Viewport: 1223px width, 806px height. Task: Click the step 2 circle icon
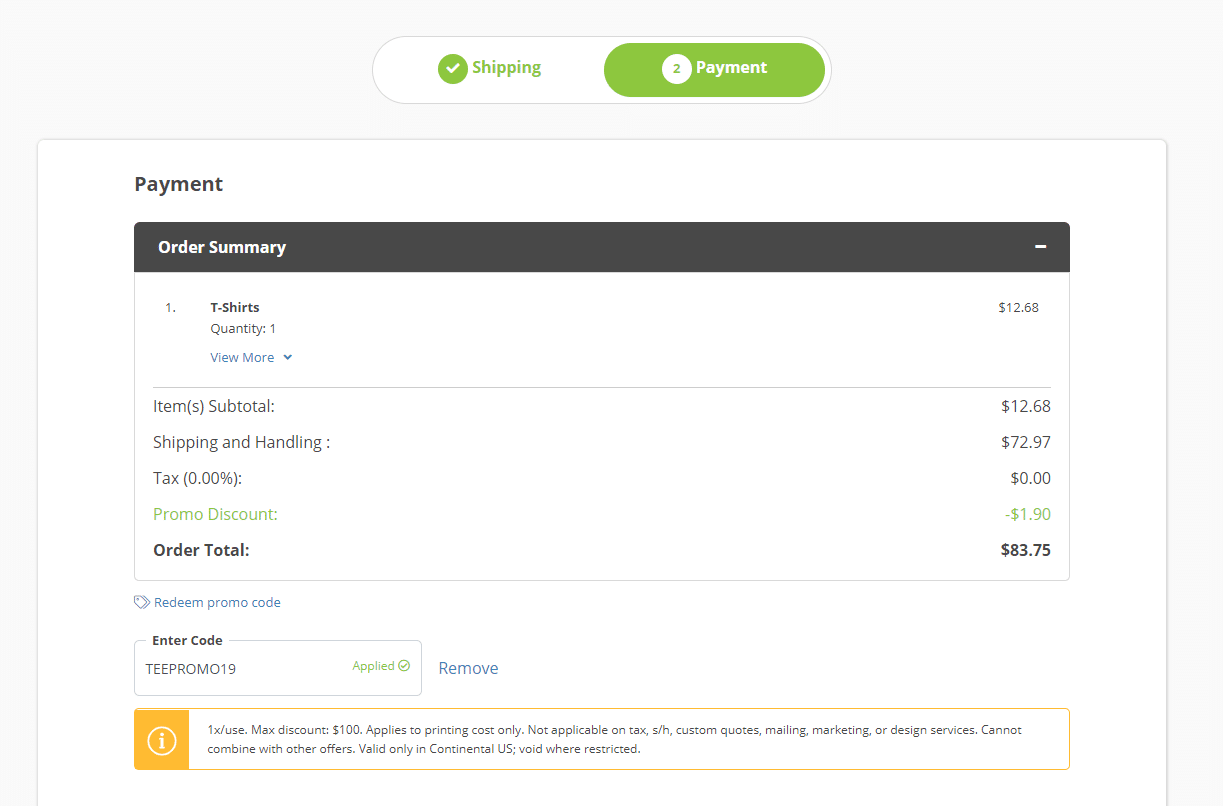(676, 69)
